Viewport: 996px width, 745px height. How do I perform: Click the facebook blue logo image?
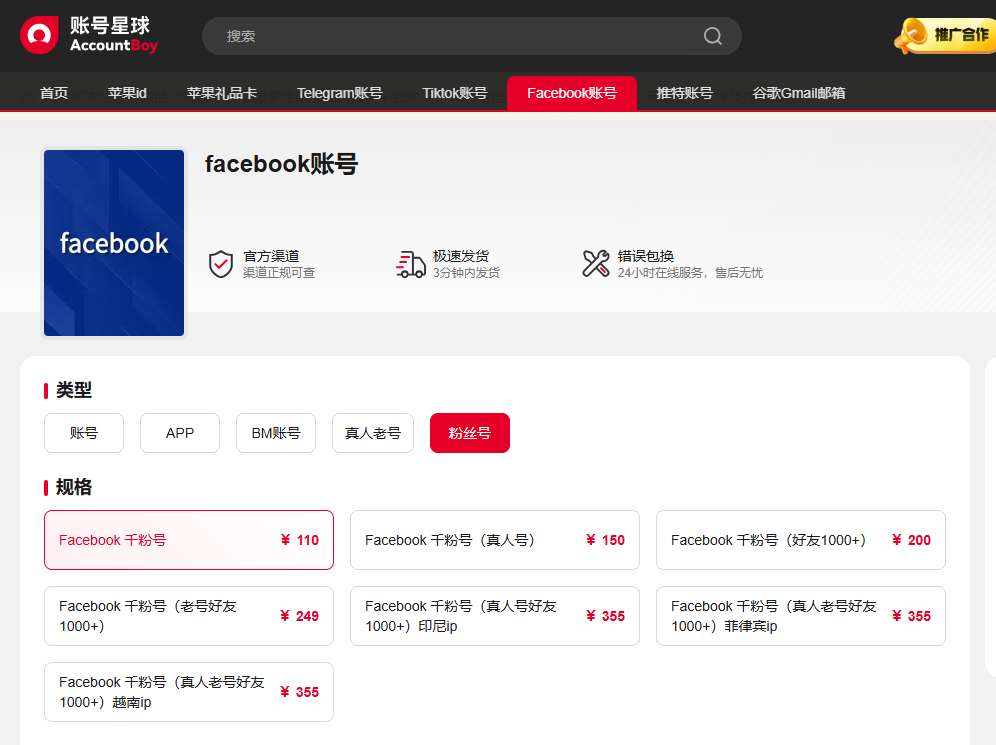pyautogui.click(x=113, y=243)
